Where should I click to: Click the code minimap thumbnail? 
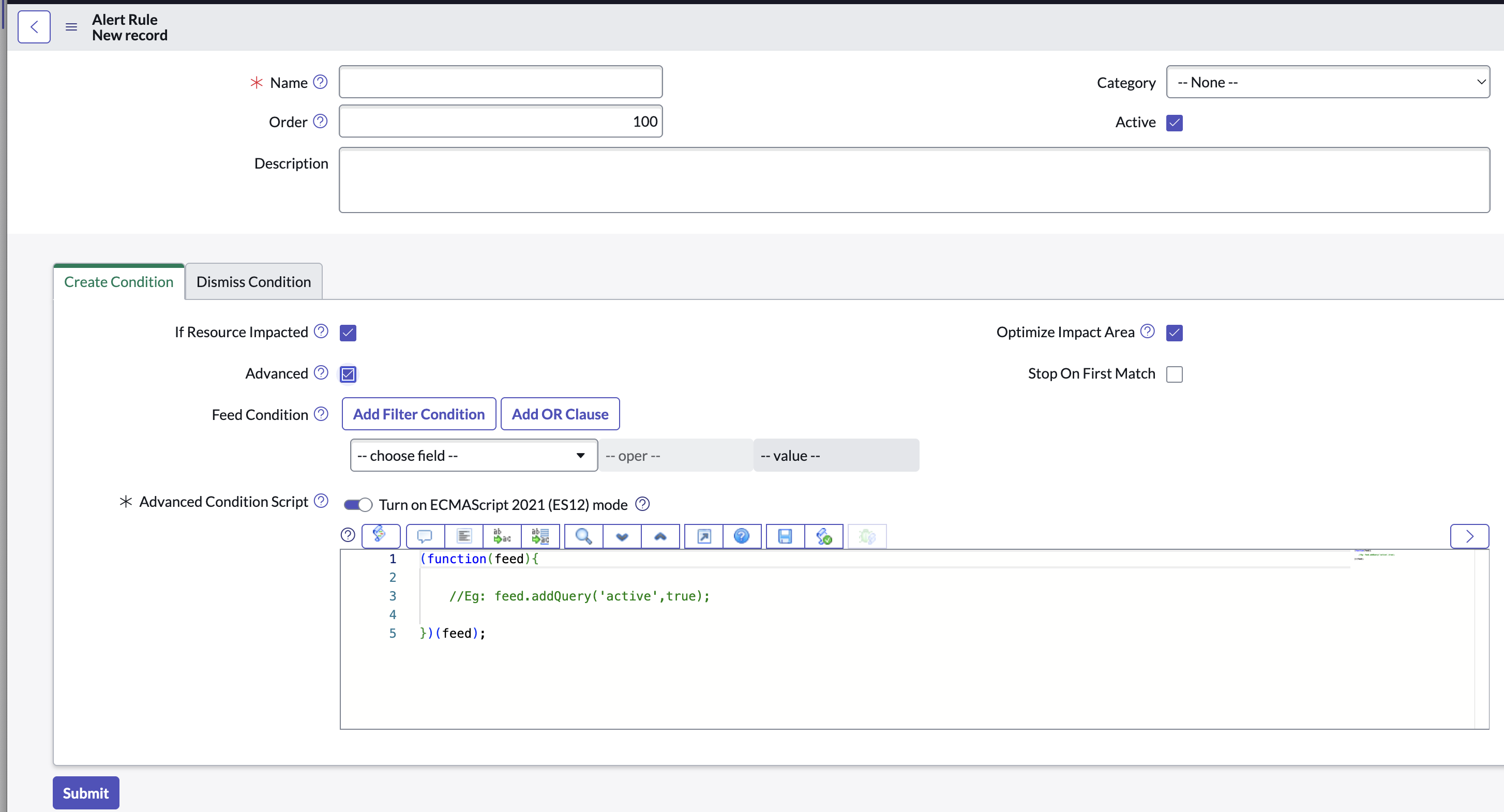pyautogui.click(x=1374, y=554)
